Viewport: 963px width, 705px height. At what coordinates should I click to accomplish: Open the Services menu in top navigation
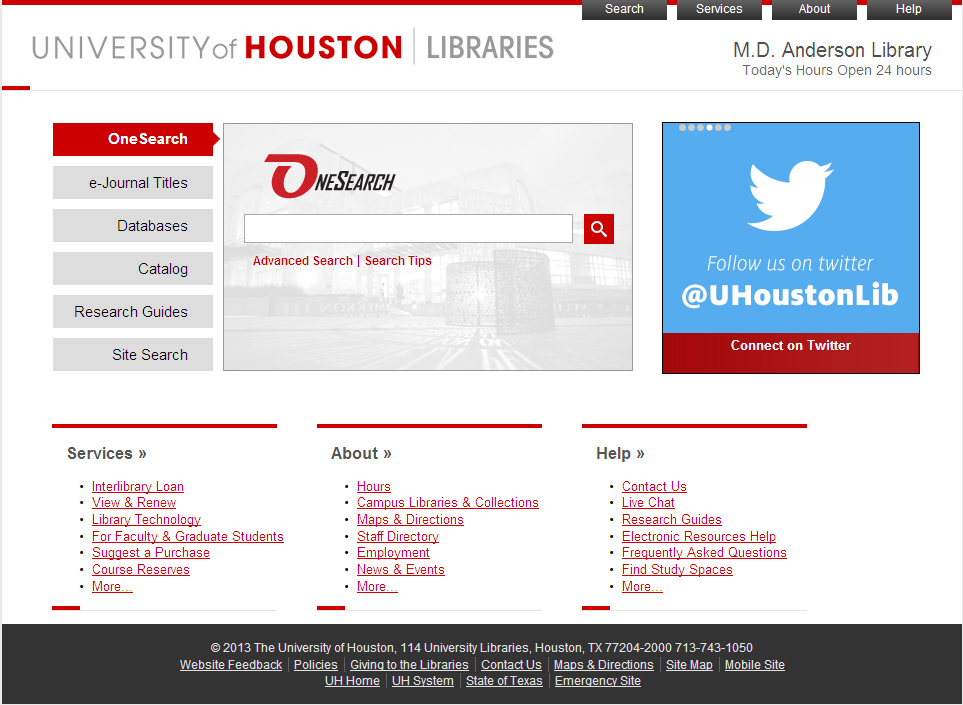tap(719, 9)
